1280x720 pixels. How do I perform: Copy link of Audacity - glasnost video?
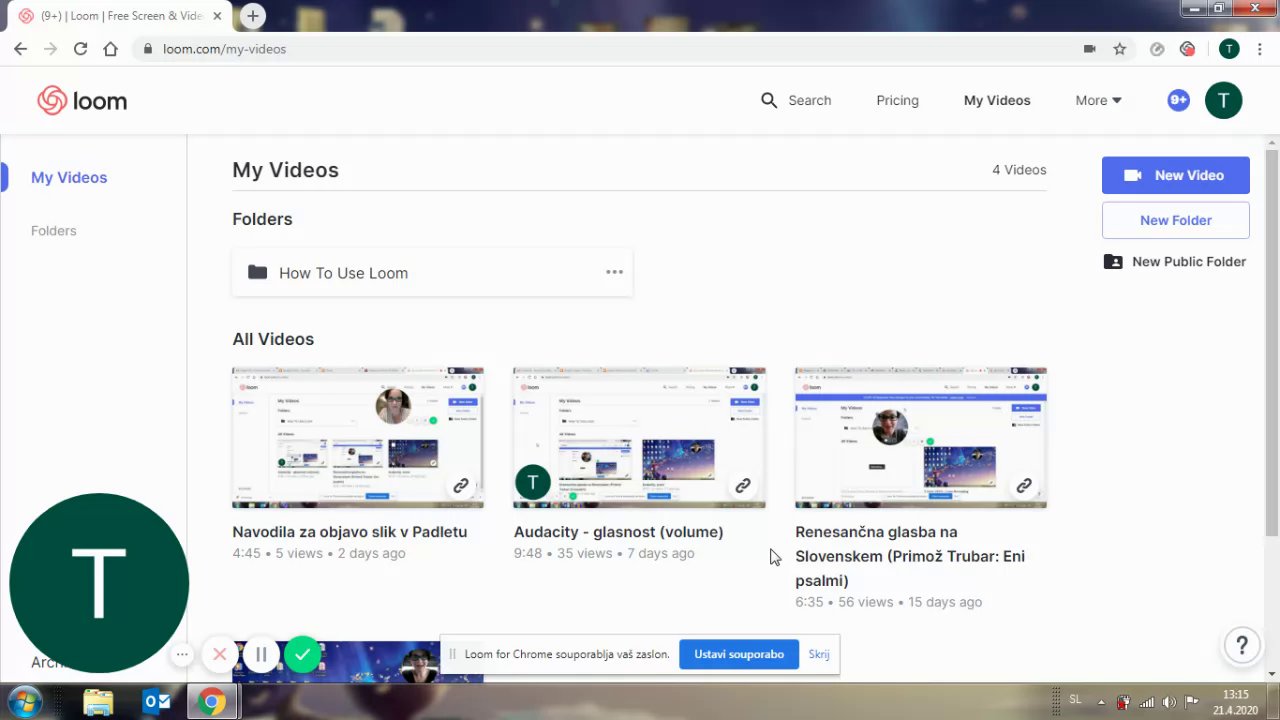743,486
